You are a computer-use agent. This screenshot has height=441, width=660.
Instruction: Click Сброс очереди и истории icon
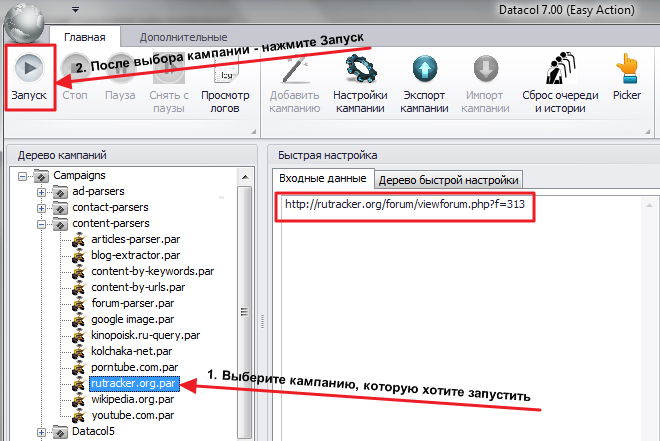tap(561, 68)
